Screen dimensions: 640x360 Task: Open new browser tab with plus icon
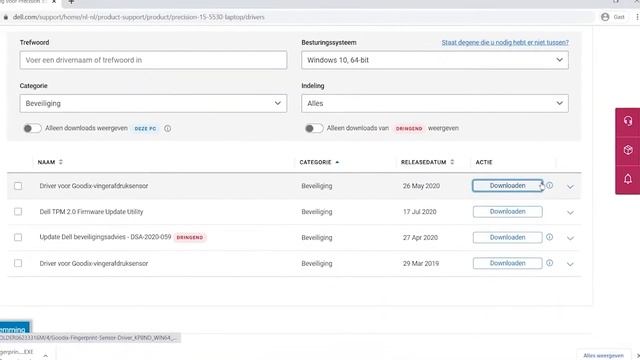(x=71, y=2)
